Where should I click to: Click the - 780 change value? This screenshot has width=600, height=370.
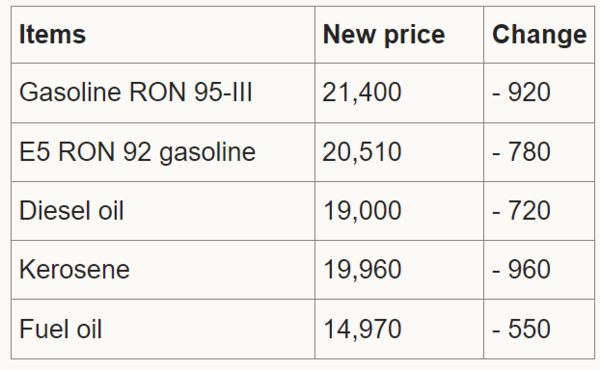click(521, 152)
